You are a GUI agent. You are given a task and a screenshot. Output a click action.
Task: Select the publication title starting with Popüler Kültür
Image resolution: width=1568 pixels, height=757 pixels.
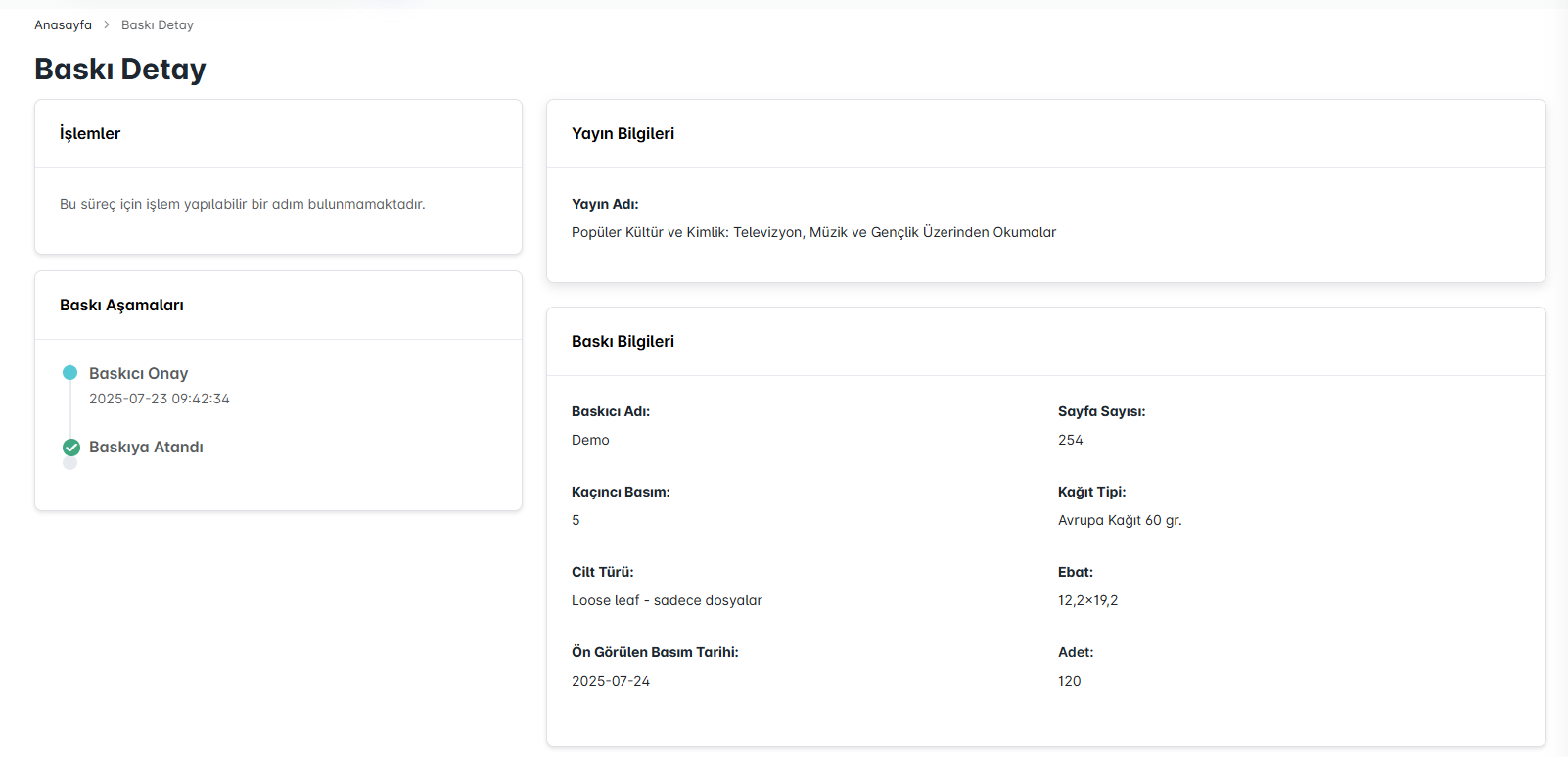(813, 233)
